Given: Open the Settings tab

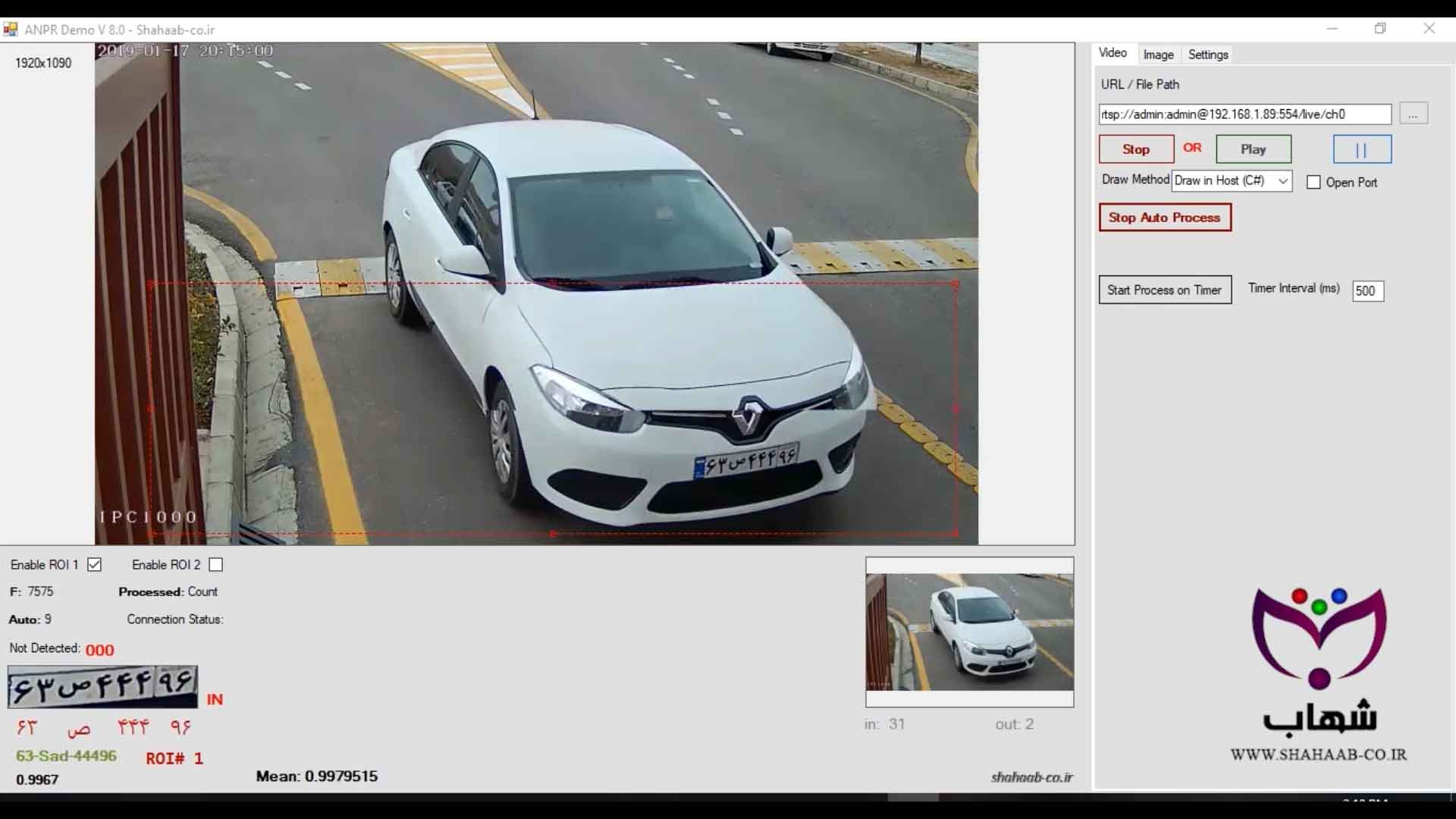Looking at the screenshot, I should pos(1208,55).
